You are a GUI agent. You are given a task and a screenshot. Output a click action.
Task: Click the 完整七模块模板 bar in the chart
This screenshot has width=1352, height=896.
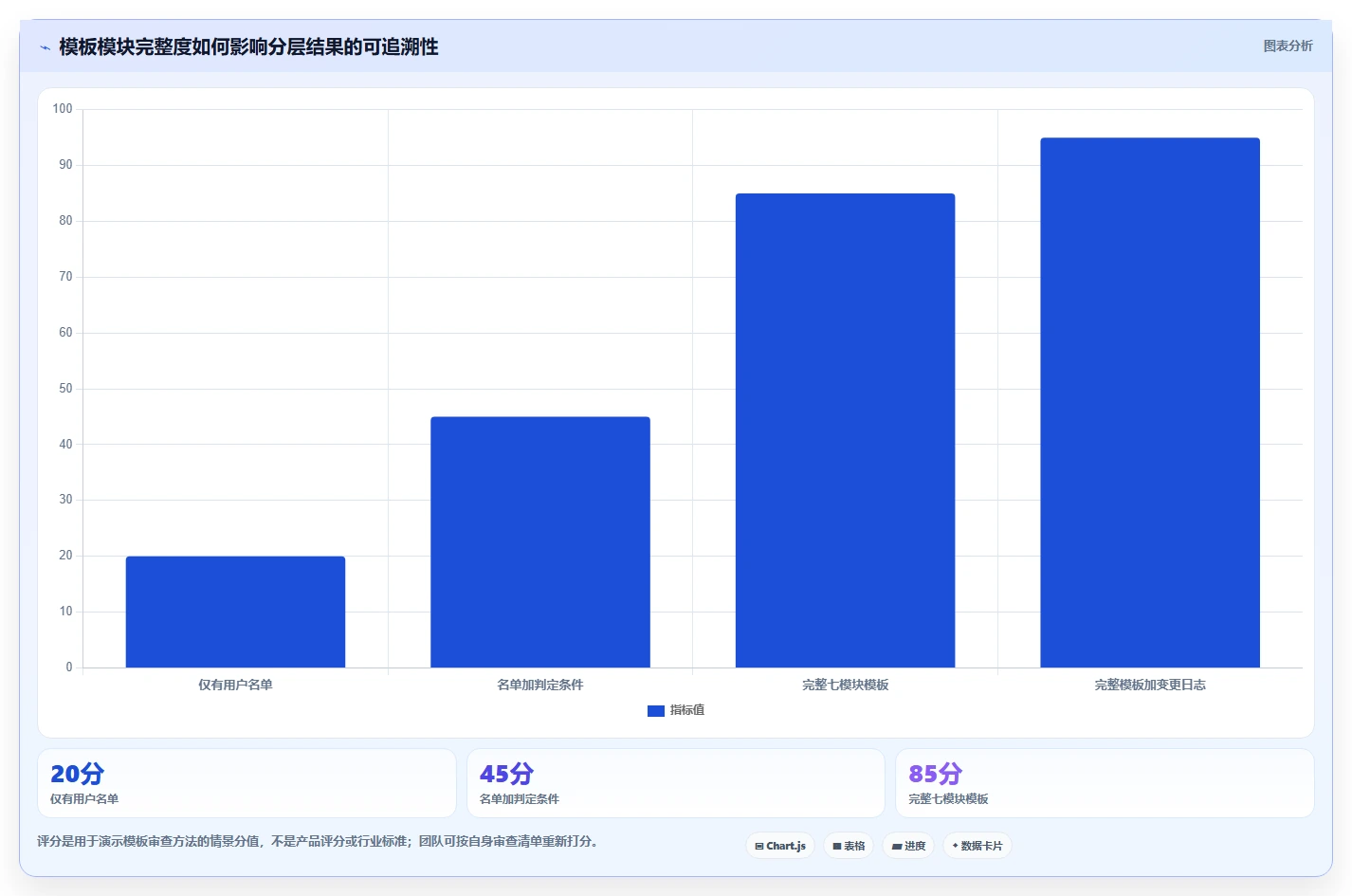[845, 430]
